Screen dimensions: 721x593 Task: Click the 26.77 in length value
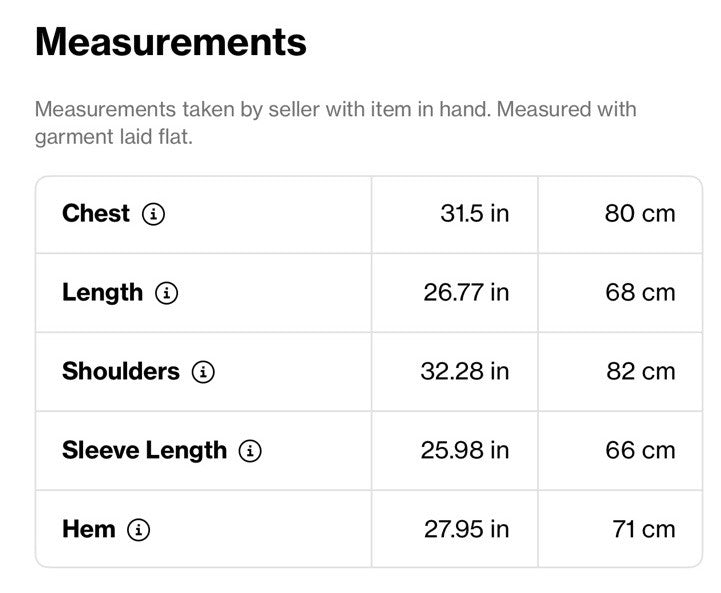click(x=466, y=293)
